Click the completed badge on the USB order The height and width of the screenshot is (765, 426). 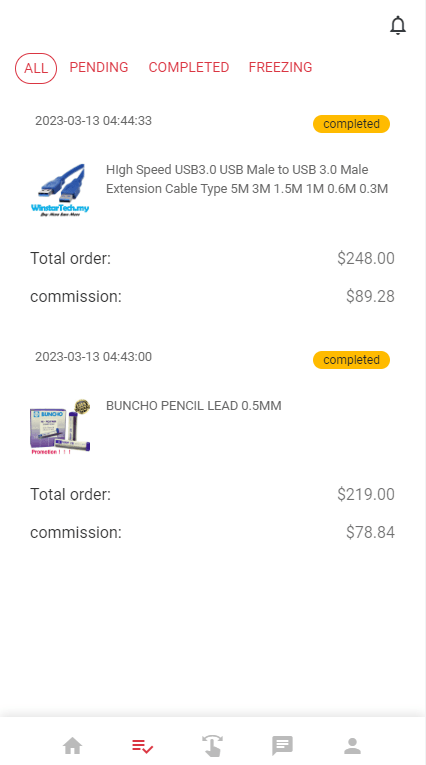tap(351, 124)
